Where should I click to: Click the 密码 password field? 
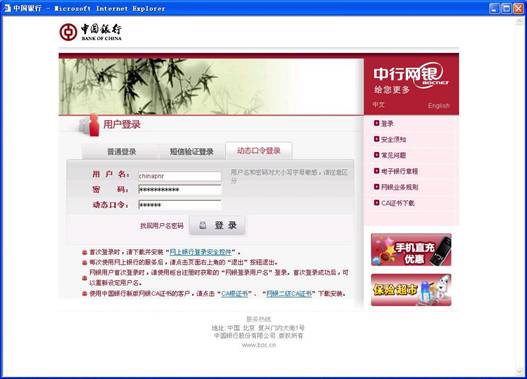pyautogui.click(x=180, y=190)
